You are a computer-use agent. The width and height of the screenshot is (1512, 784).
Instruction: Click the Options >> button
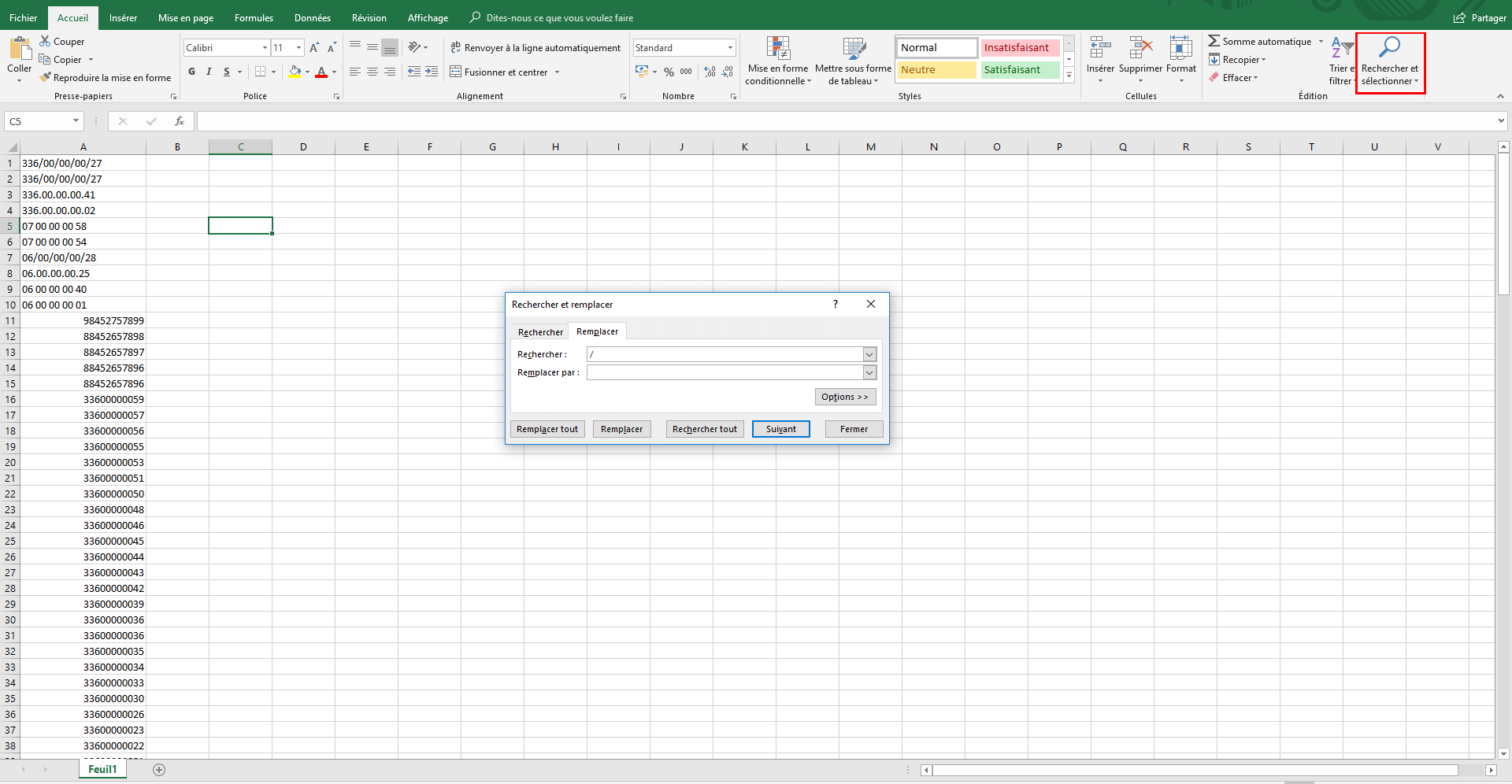pos(844,397)
